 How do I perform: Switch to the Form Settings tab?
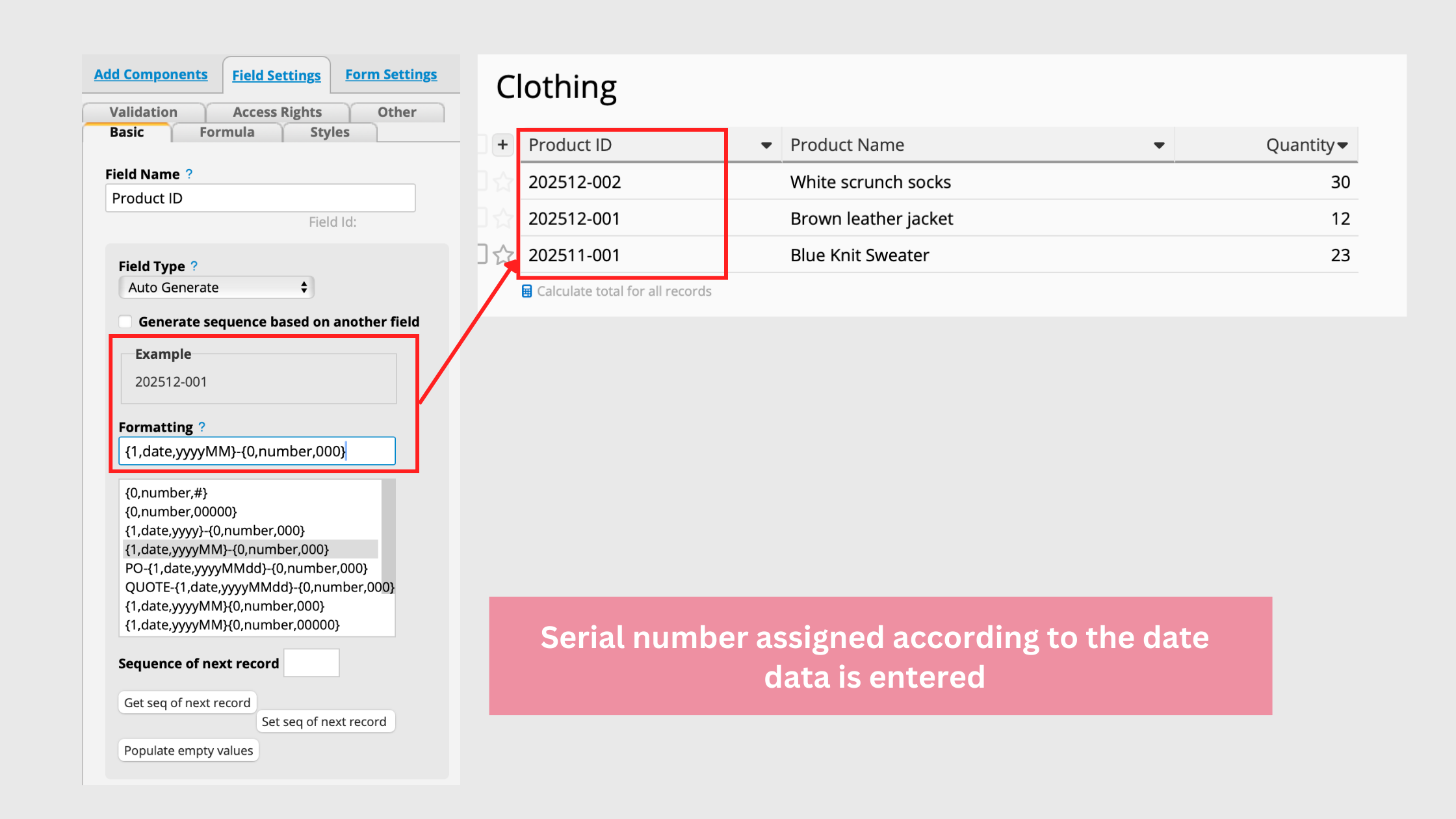tap(391, 75)
